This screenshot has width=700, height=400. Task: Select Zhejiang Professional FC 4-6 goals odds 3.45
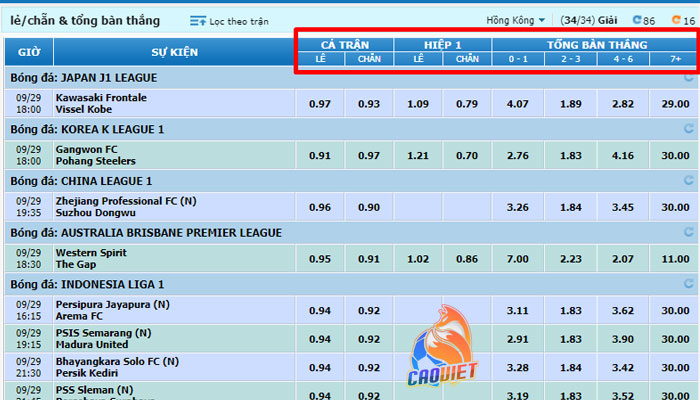623,207
